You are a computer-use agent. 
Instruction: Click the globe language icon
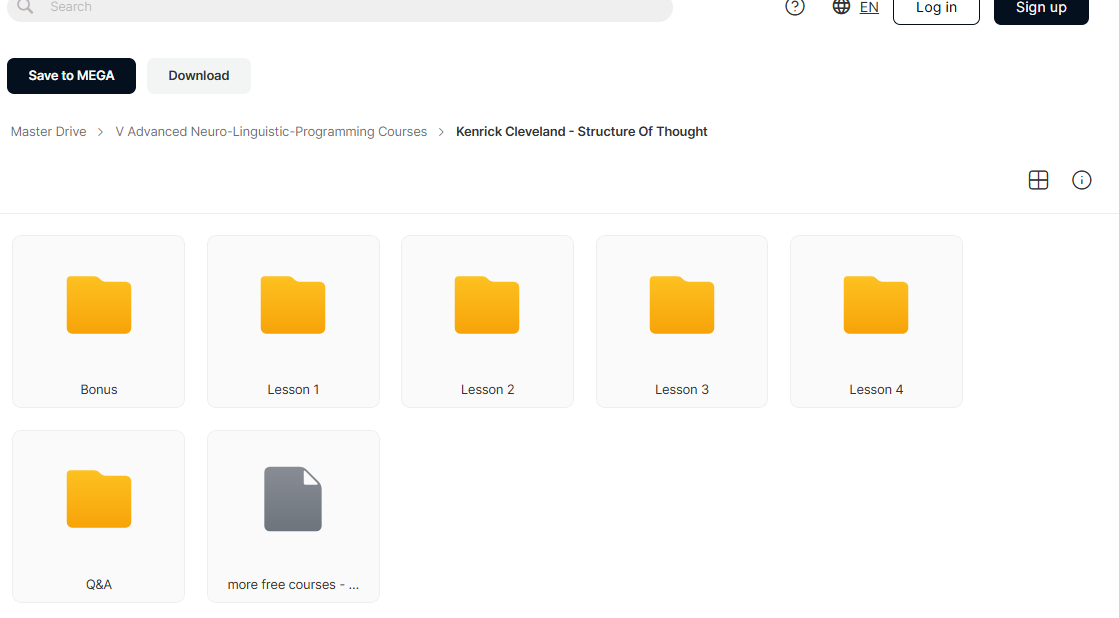pyautogui.click(x=841, y=6)
